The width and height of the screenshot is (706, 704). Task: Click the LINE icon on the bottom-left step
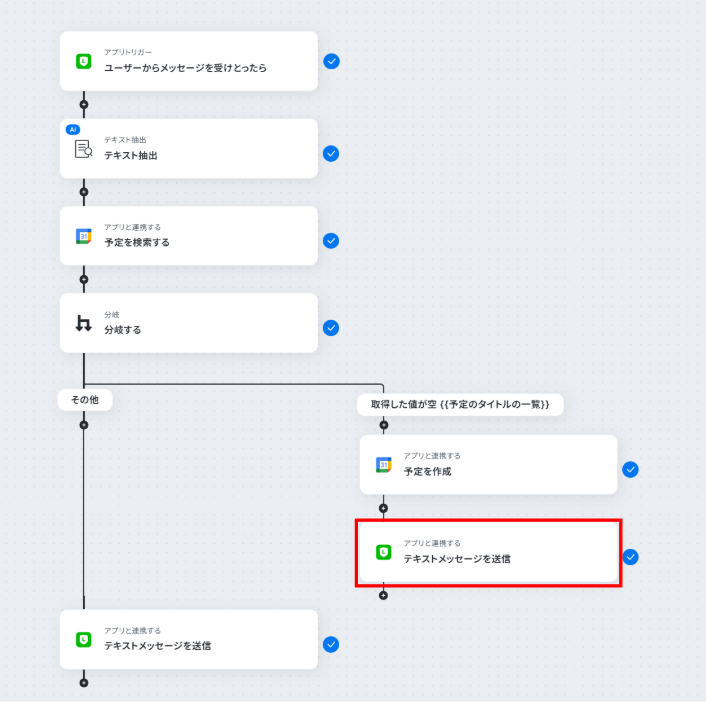84,639
